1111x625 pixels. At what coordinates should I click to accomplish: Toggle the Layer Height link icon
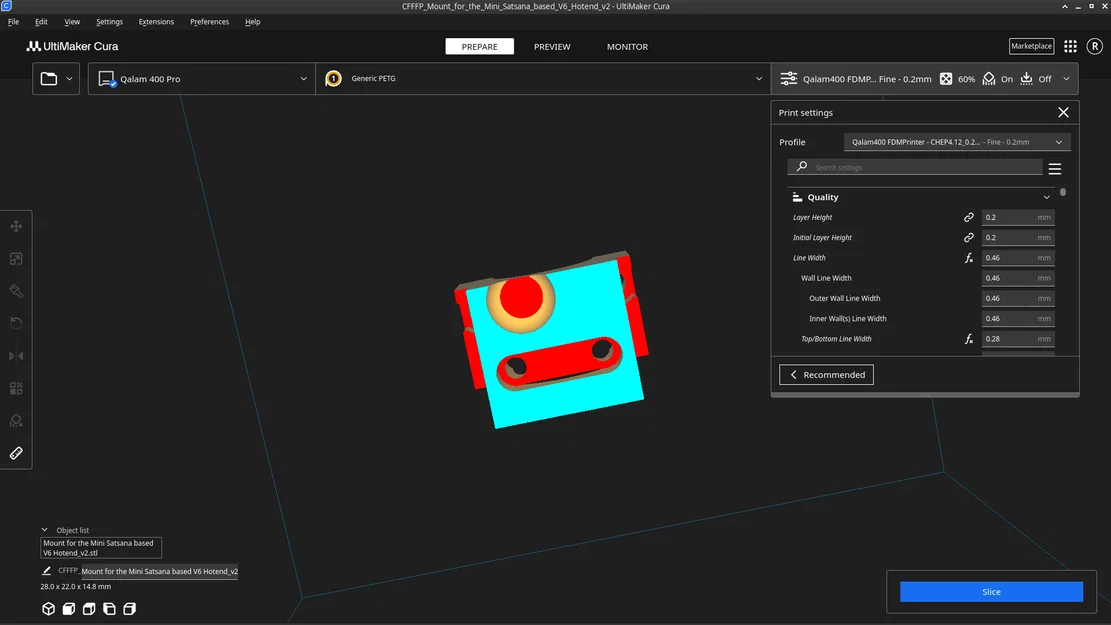tap(969, 218)
